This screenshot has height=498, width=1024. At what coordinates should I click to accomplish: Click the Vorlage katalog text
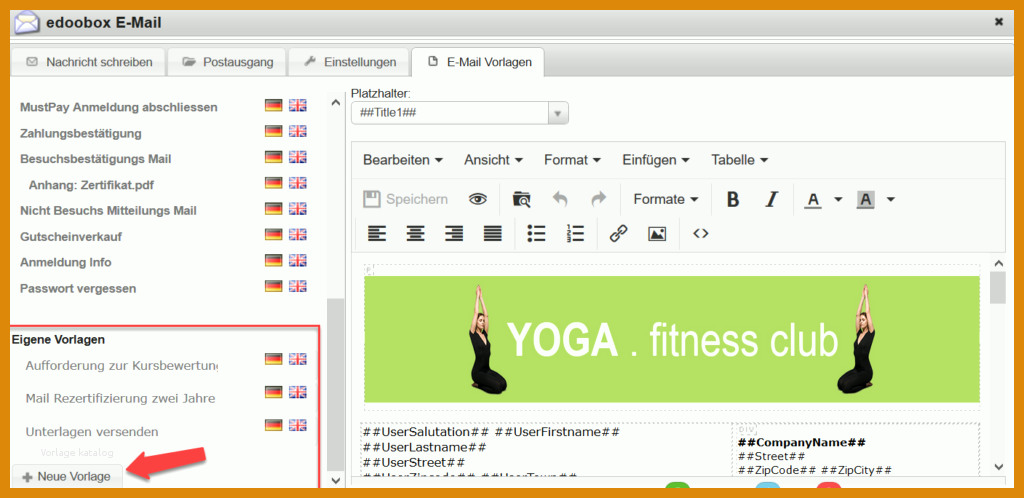[77, 452]
